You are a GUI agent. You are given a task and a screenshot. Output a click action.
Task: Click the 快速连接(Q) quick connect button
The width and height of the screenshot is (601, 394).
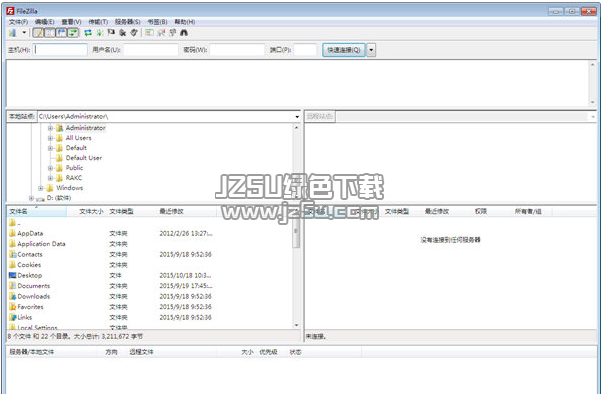coord(344,50)
